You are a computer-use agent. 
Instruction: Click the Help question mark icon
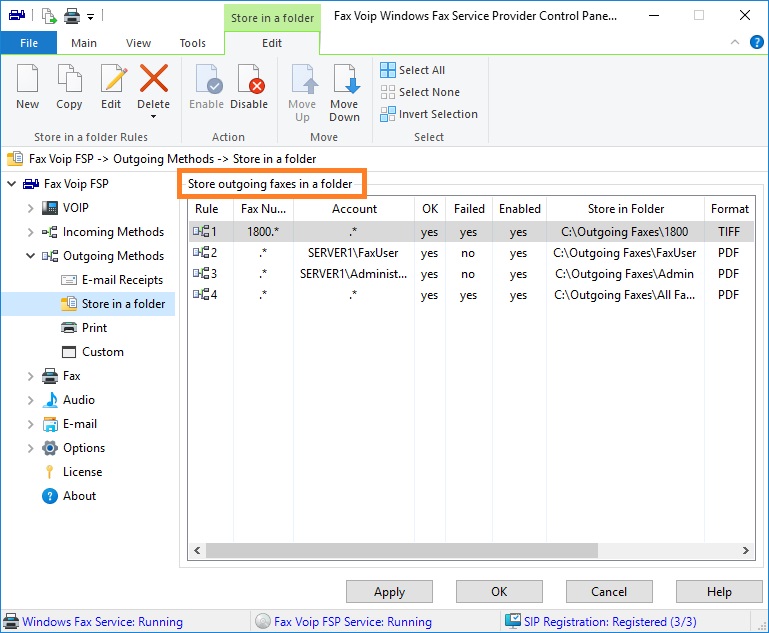[x=756, y=42]
